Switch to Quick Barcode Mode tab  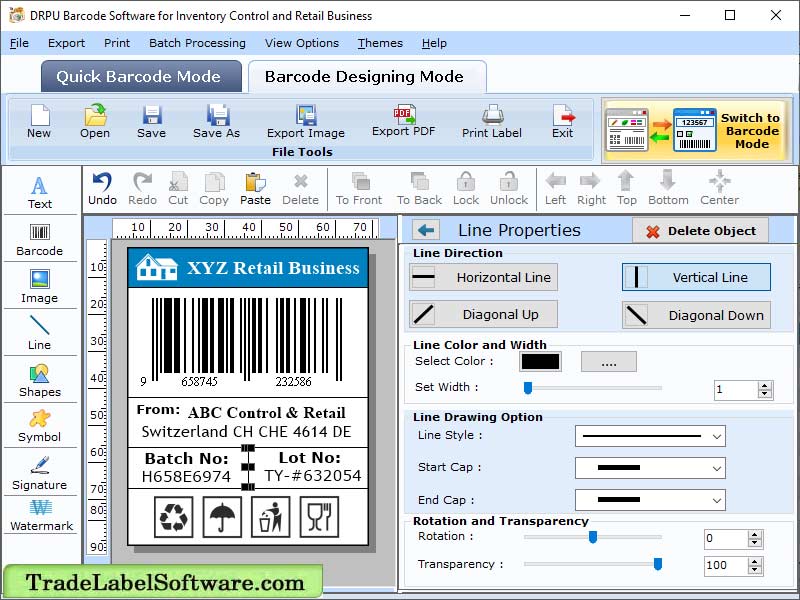[140, 76]
